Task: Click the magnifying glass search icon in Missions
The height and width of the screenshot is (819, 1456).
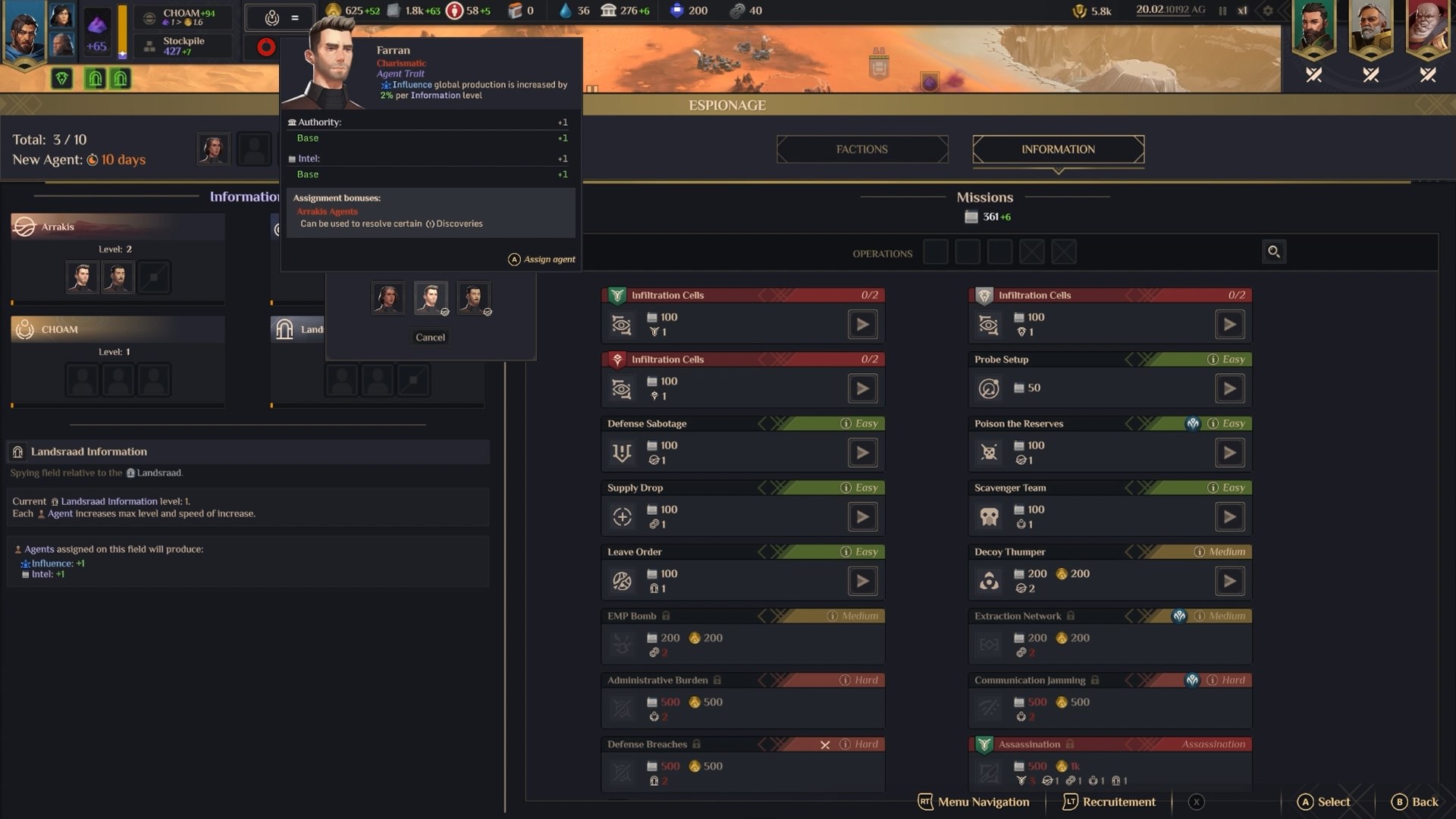Action: [1274, 252]
